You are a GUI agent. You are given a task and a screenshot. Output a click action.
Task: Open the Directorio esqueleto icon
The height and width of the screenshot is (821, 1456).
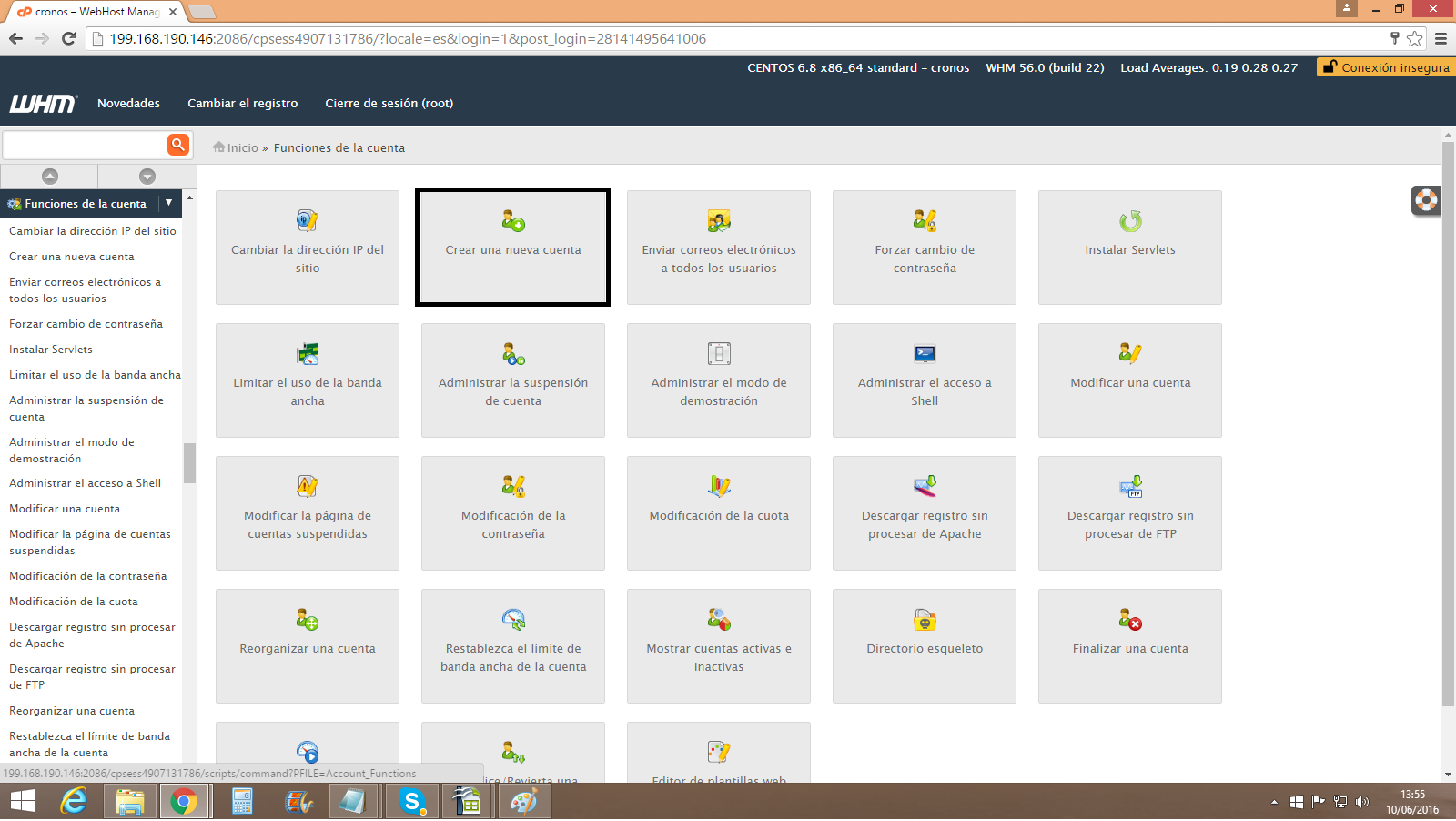925,620
